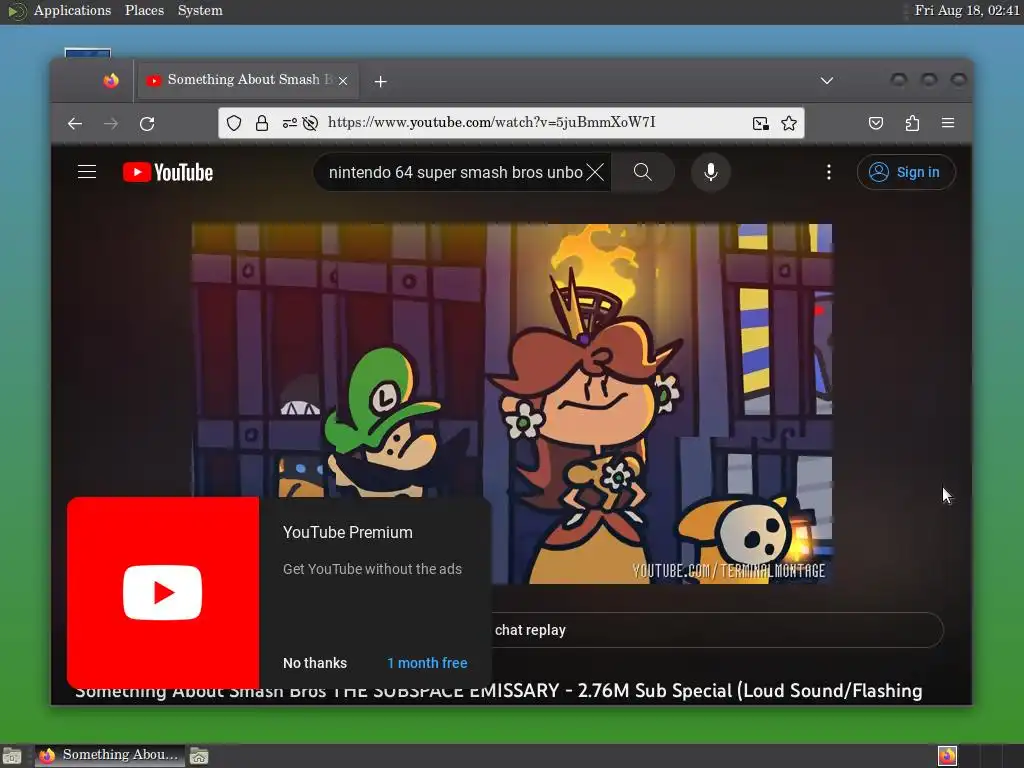The image size is (1024, 768).
Task: Select the Something Abou... taskbar window button
Action: [x=110, y=755]
